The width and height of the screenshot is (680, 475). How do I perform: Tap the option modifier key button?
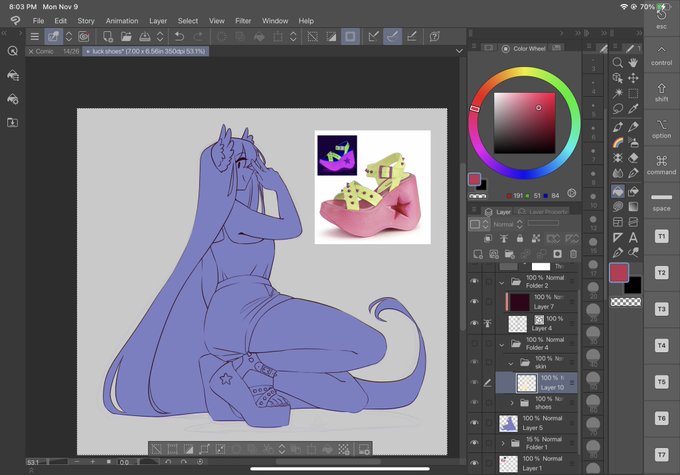[x=661, y=129]
